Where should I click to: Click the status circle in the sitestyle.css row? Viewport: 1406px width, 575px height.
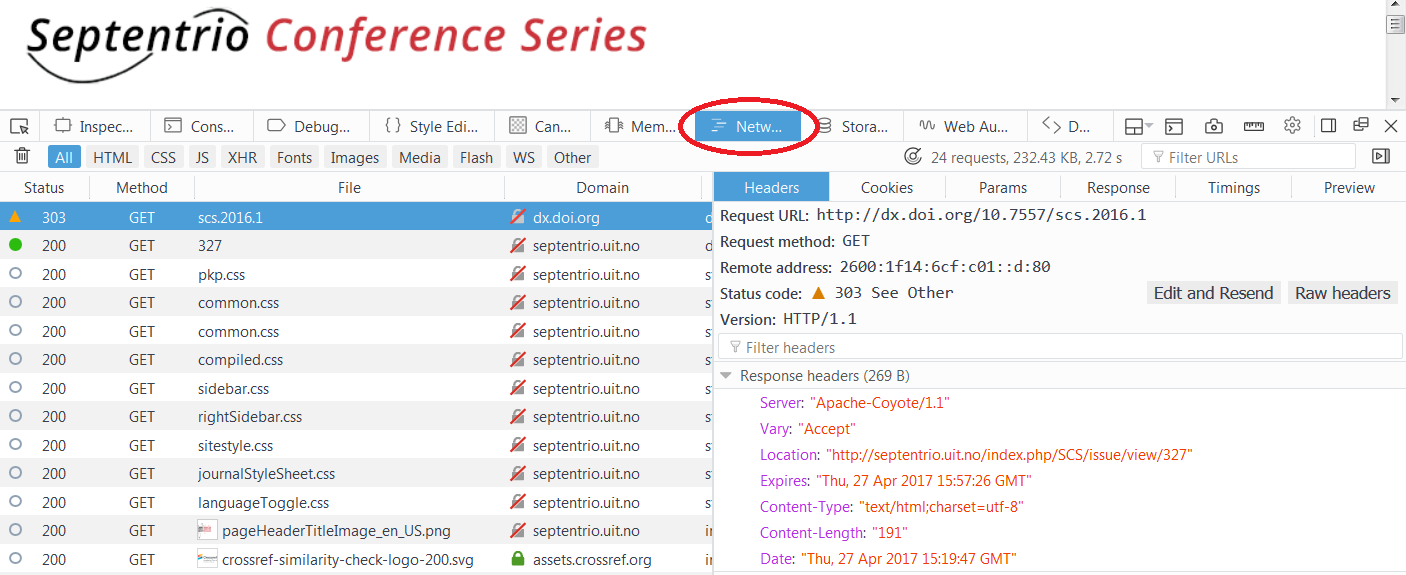[x=15, y=445]
